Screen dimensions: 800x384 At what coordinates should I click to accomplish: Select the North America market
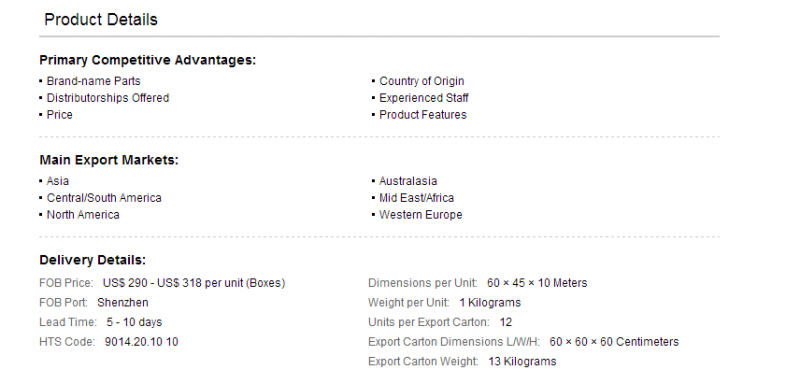(x=83, y=215)
